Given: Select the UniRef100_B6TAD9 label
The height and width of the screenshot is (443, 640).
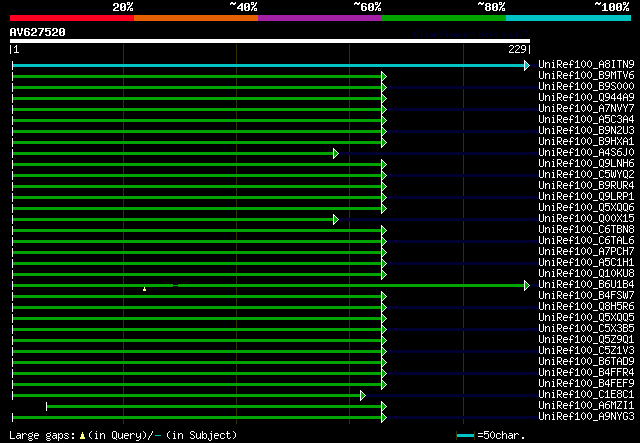Looking at the screenshot, I should [586, 362].
